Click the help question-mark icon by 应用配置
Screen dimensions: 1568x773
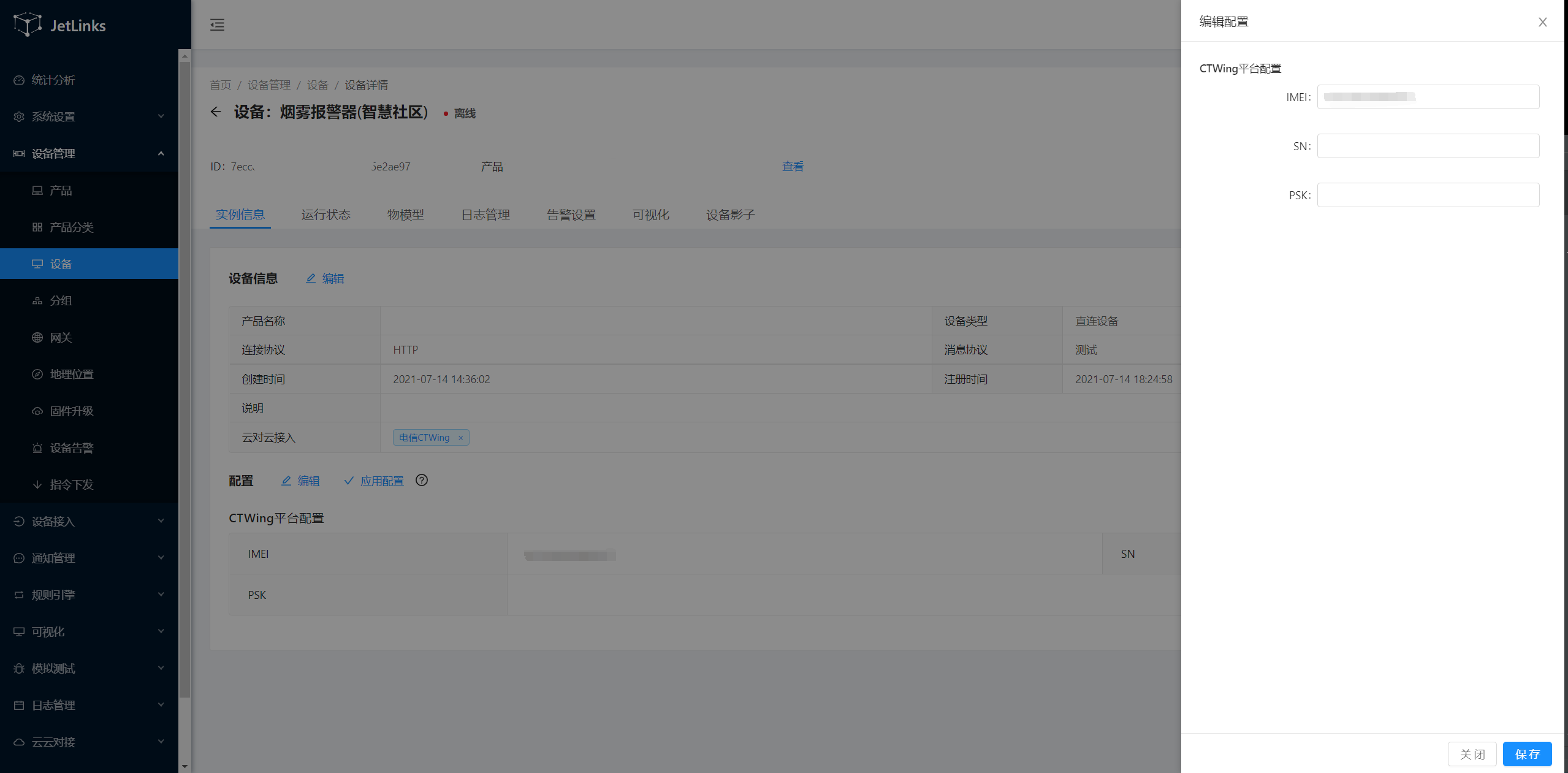[x=422, y=480]
